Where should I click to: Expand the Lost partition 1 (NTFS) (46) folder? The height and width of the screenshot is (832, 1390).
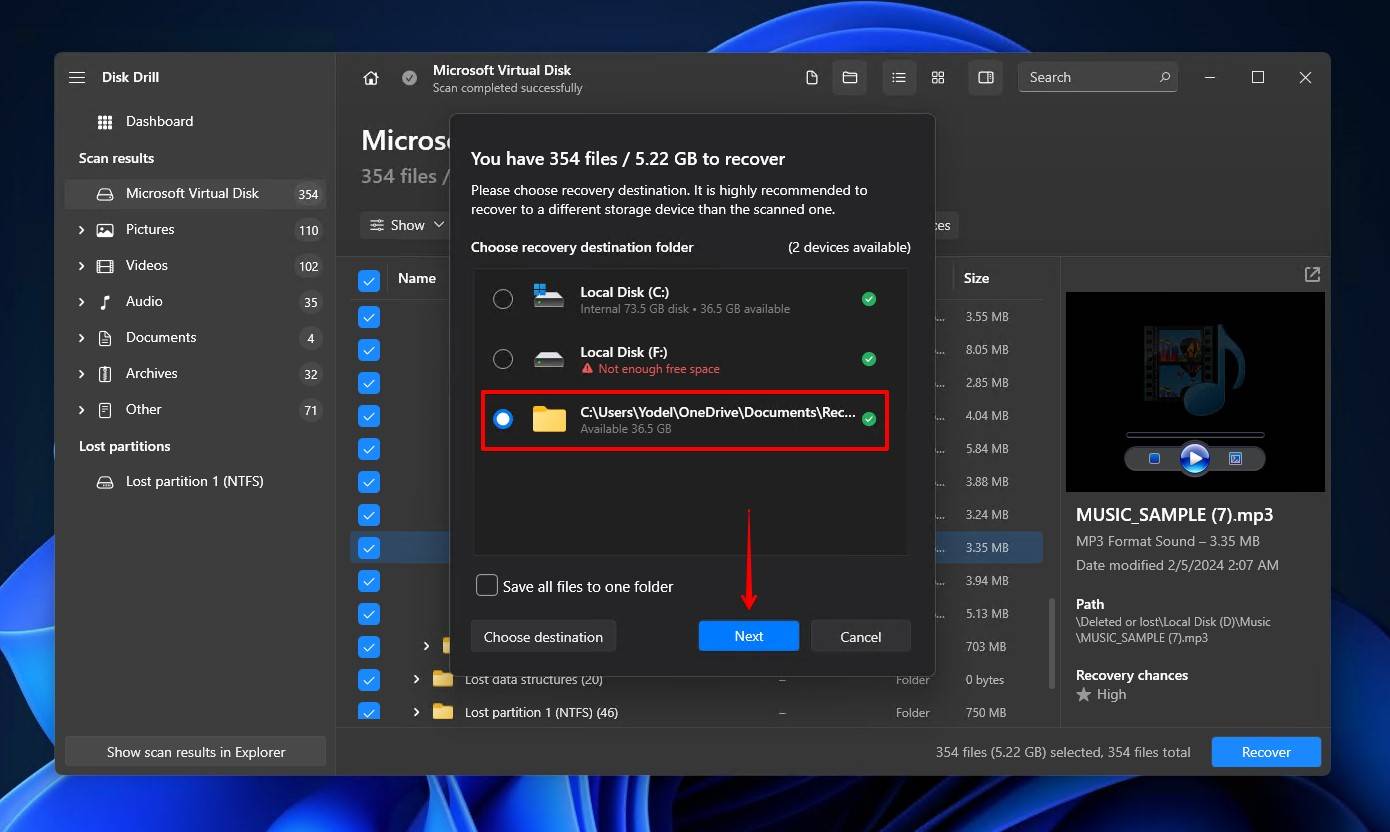(416, 713)
